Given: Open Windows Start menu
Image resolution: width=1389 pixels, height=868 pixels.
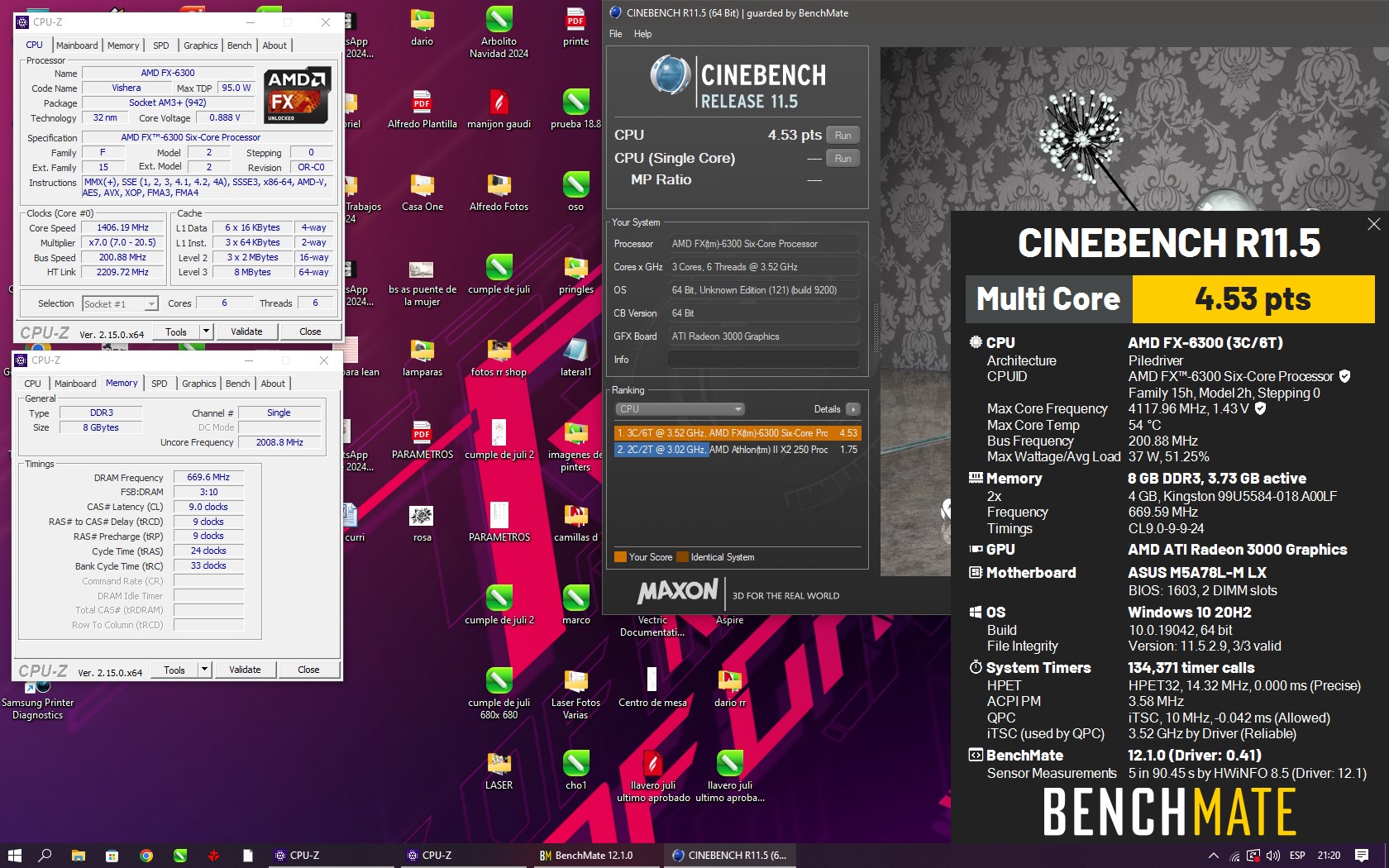Looking at the screenshot, I should 14,856.
